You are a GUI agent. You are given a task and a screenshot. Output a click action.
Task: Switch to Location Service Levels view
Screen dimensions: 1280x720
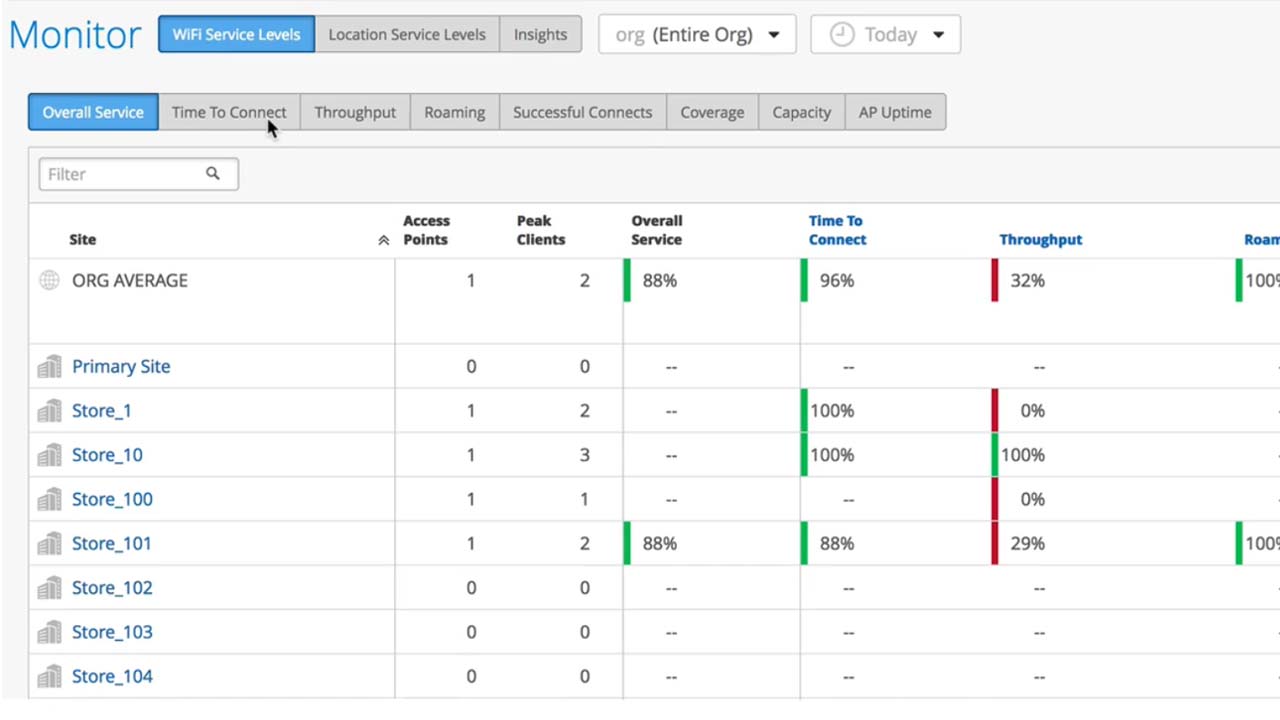[x=407, y=34]
